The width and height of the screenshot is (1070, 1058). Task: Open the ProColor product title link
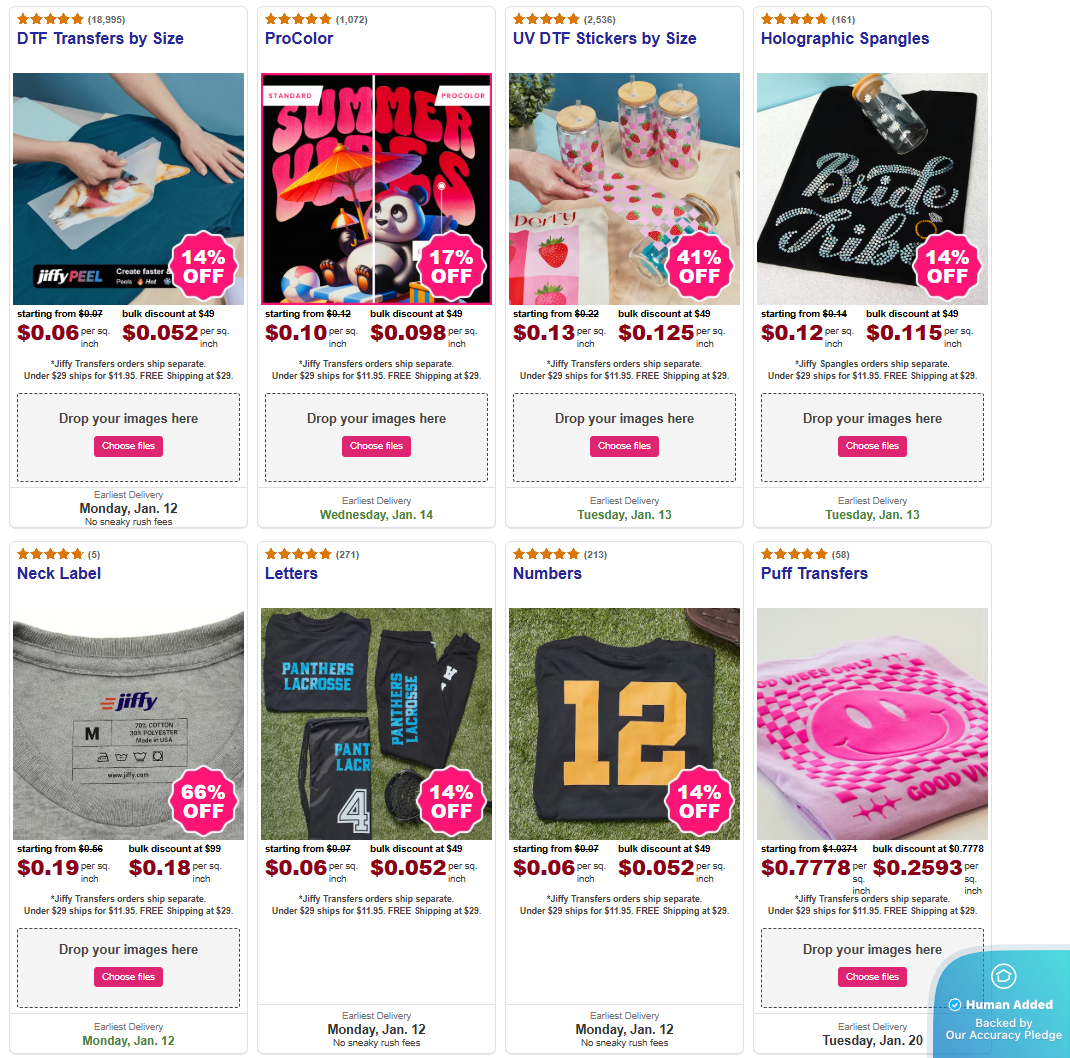pyautogui.click(x=299, y=39)
